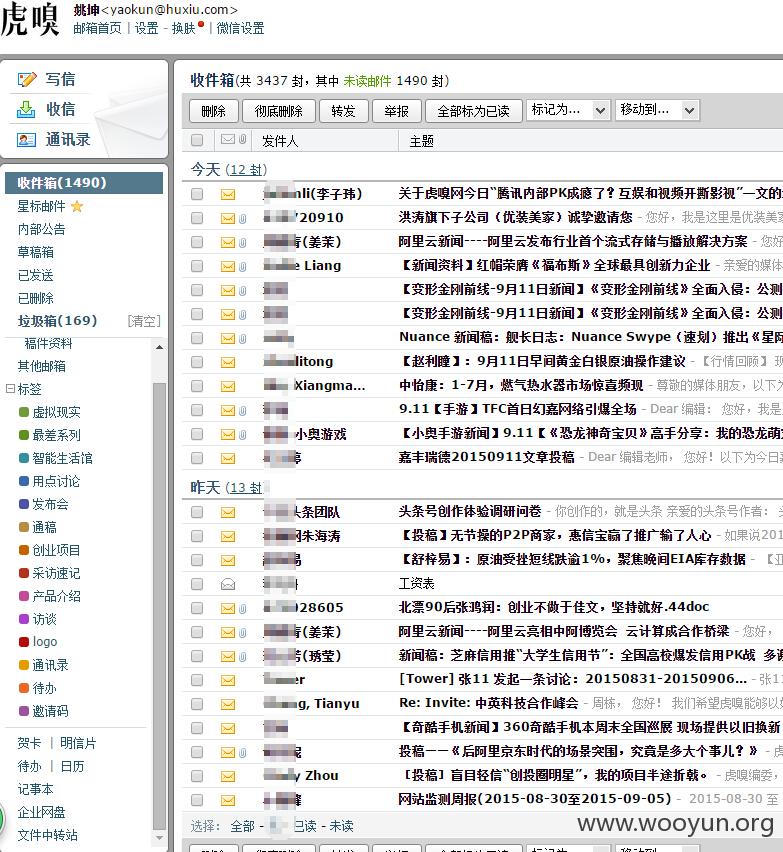Click the red logo label swatch
This screenshot has height=852, width=783.
[x=24, y=642]
